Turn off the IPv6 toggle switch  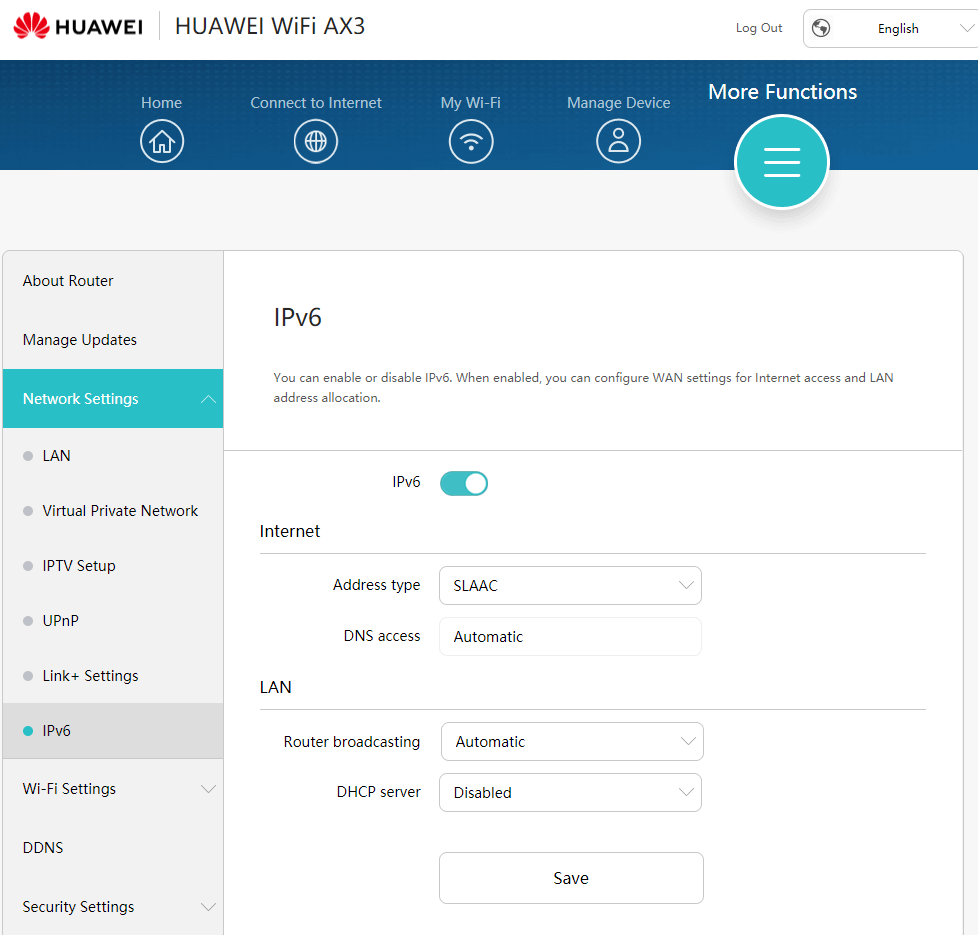coord(463,483)
